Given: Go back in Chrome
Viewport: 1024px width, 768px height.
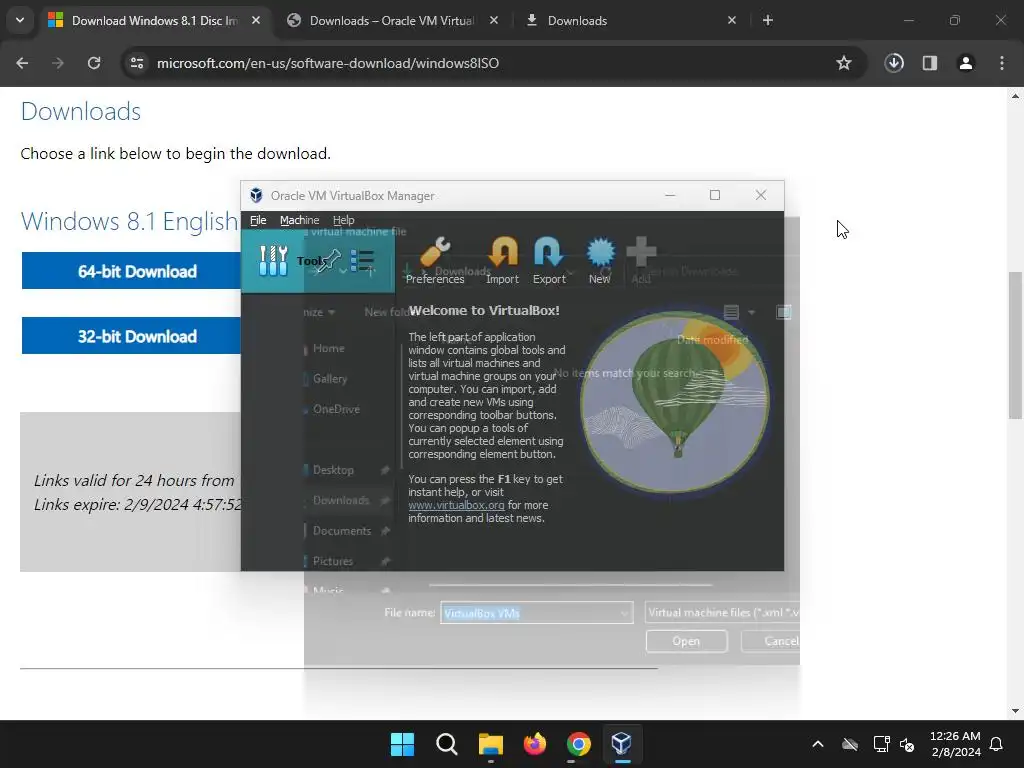Looking at the screenshot, I should [22, 63].
